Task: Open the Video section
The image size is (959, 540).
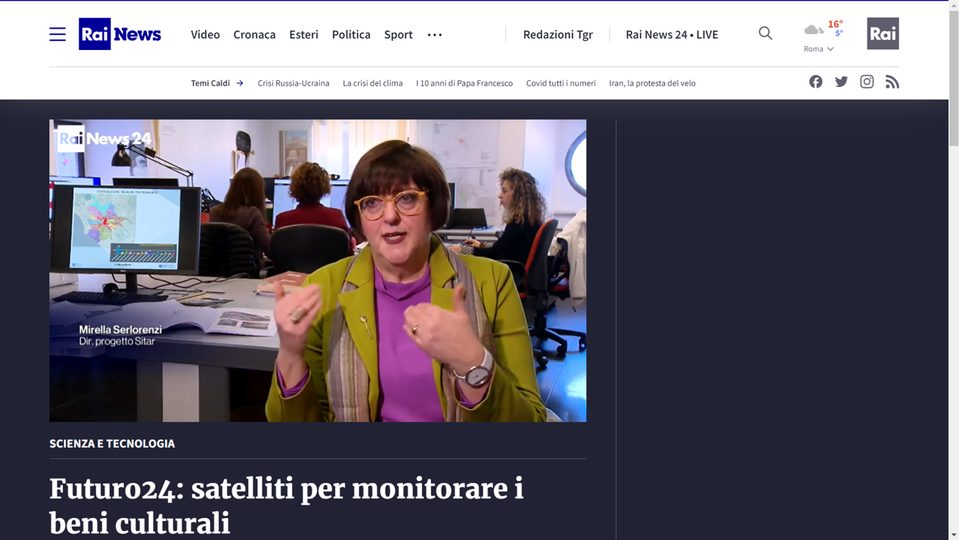Action: click(205, 35)
